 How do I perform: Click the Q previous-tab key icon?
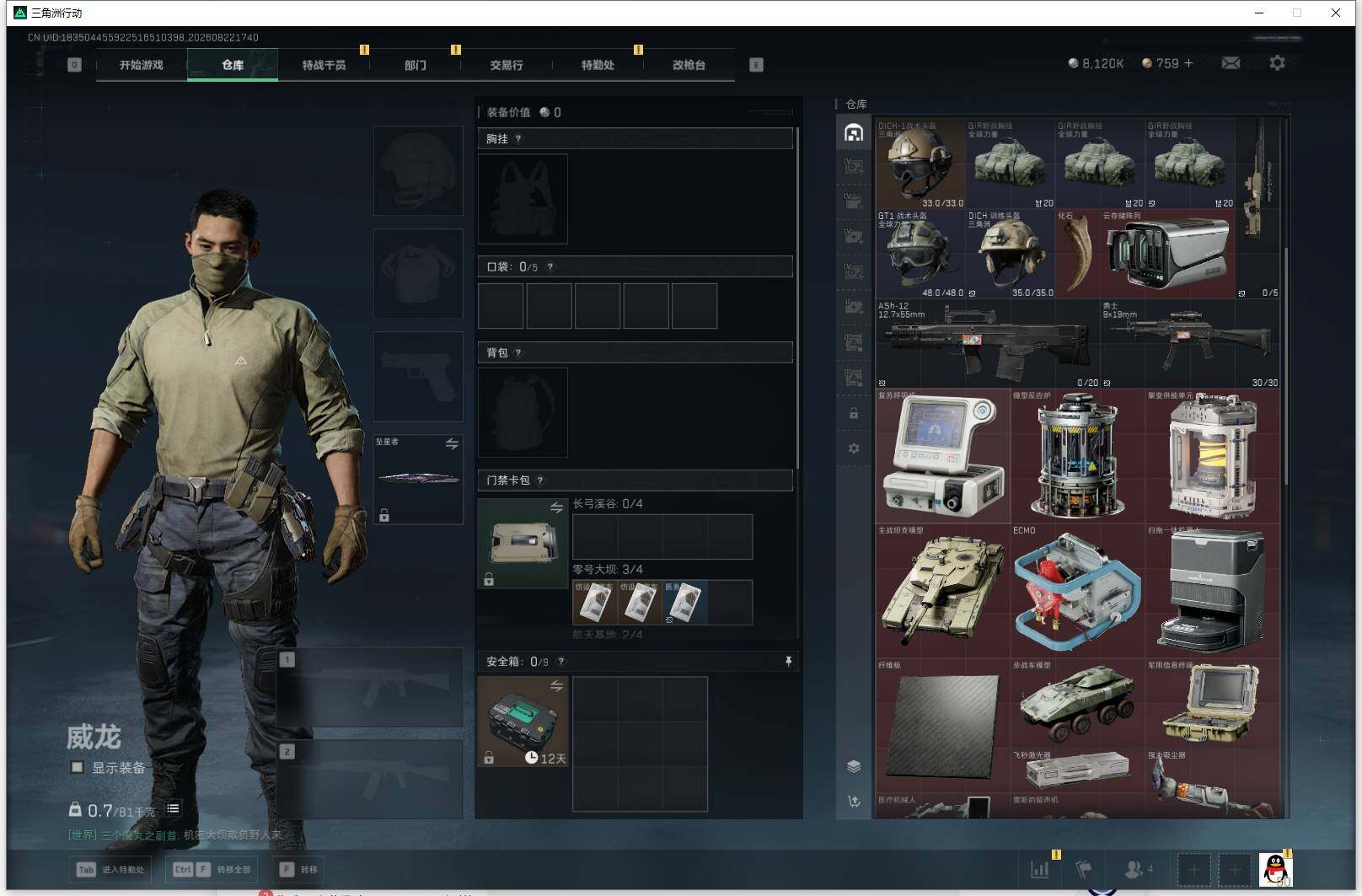point(74,65)
